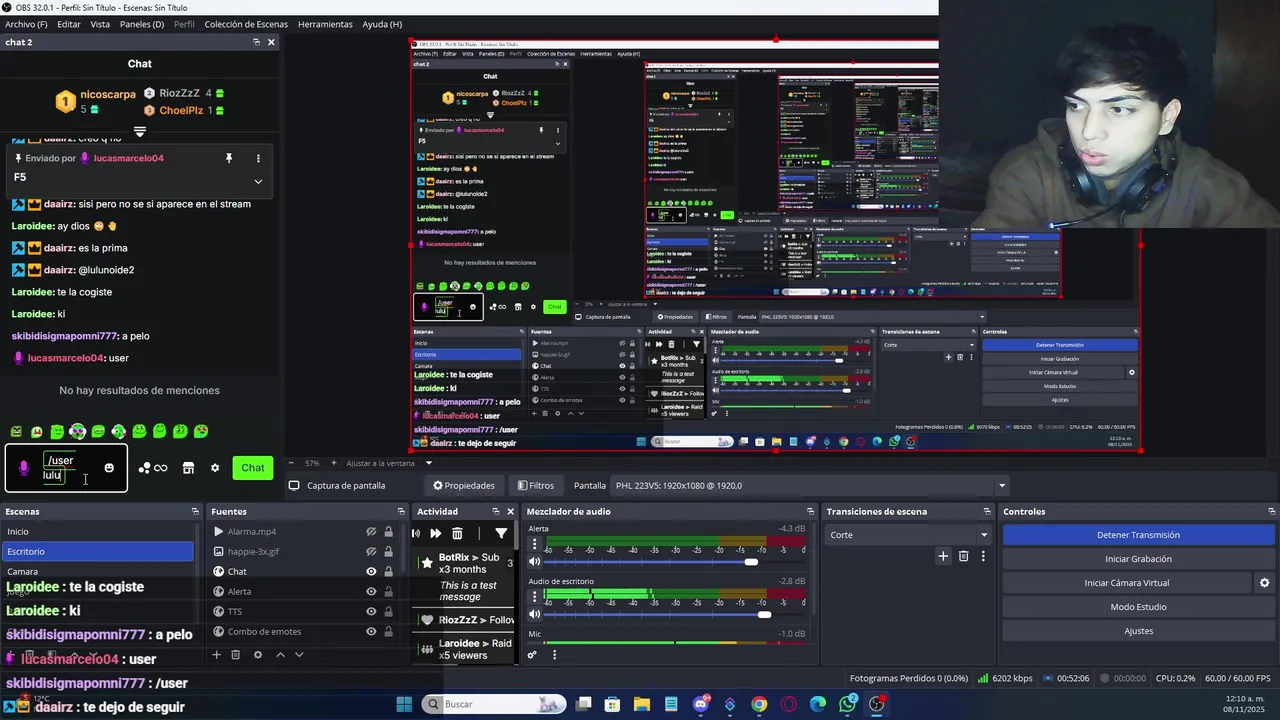Image resolution: width=1280 pixels, height=720 pixels.
Task: Open activity filter funnel icon
Action: pyautogui.click(x=502, y=534)
